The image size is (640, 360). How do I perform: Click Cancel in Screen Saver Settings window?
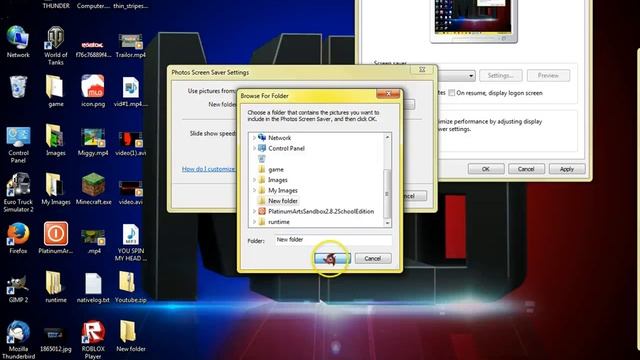tap(526, 169)
